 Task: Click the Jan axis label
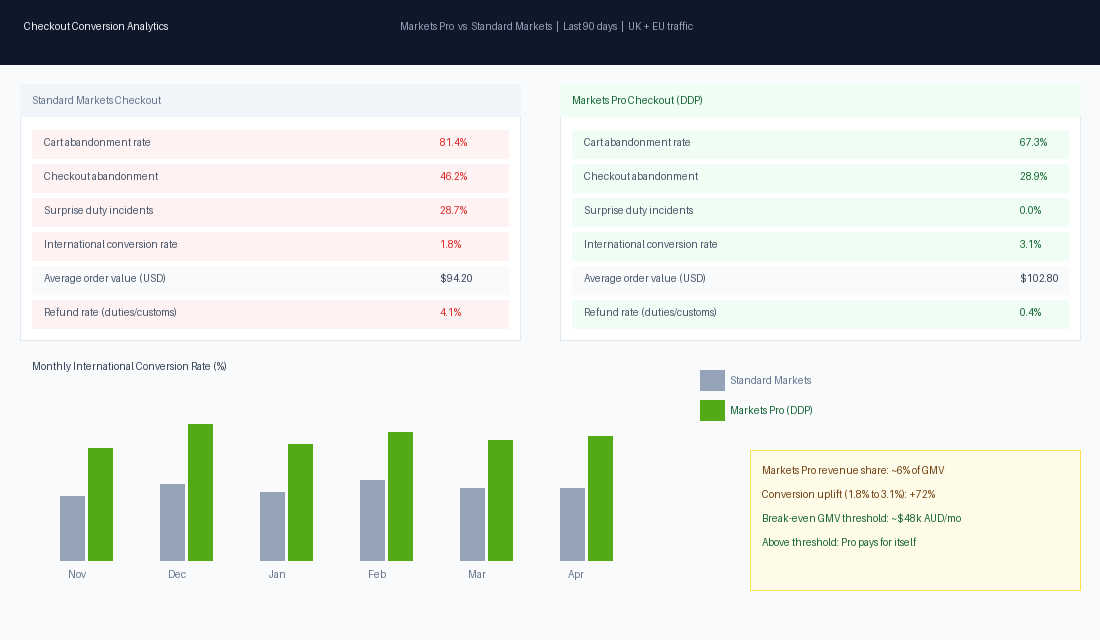point(277,574)
